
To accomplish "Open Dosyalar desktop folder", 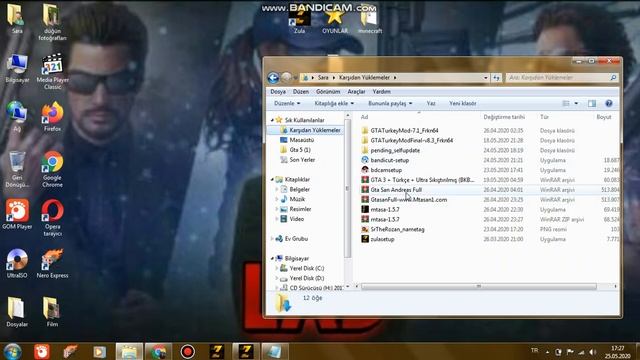I will (17, 312).
